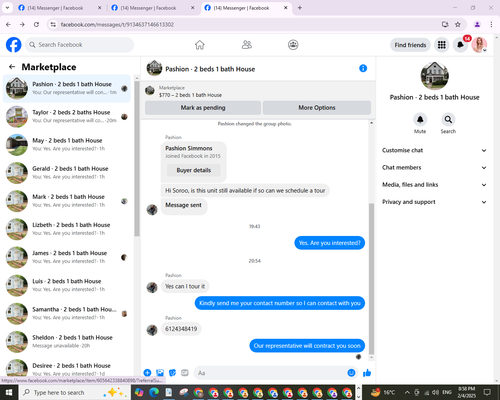Click the browser address bar URL
The height and width of the screenshot is (400, 500).
pyautogui.click(x=117, y=24)
